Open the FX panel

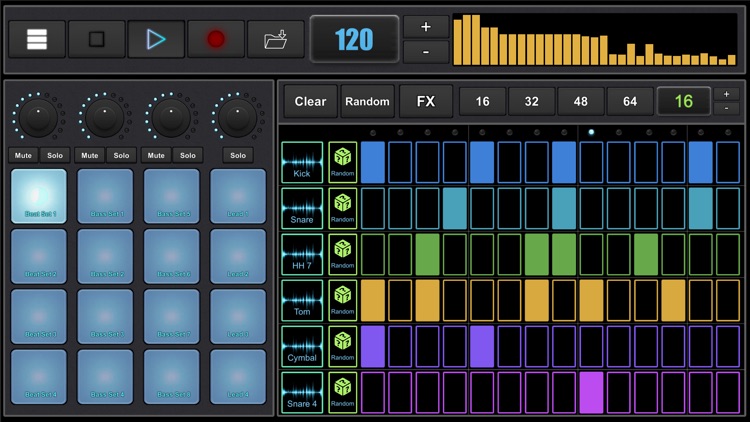tap(426, 101)
